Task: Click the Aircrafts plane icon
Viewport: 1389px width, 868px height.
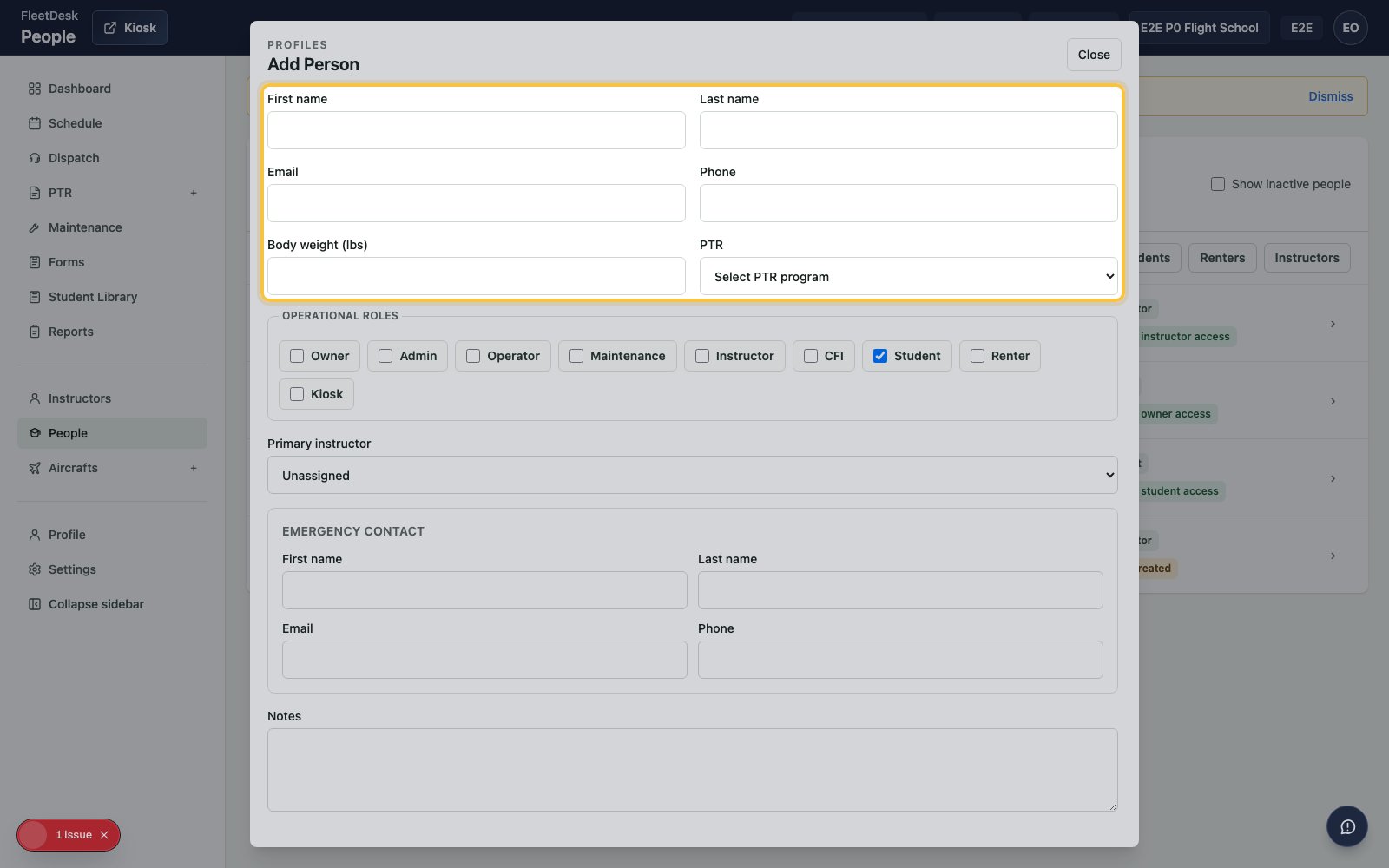Action: (35, 468)
